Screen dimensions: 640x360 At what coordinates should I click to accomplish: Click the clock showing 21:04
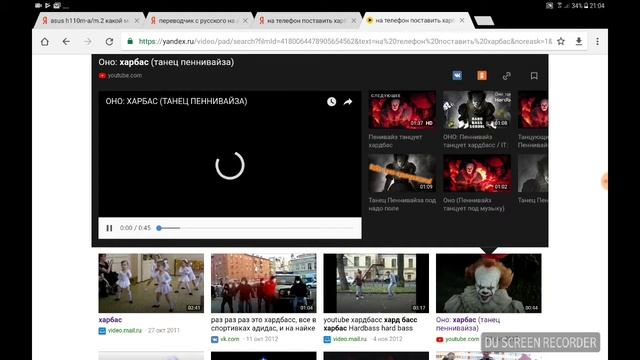[597, 6]
